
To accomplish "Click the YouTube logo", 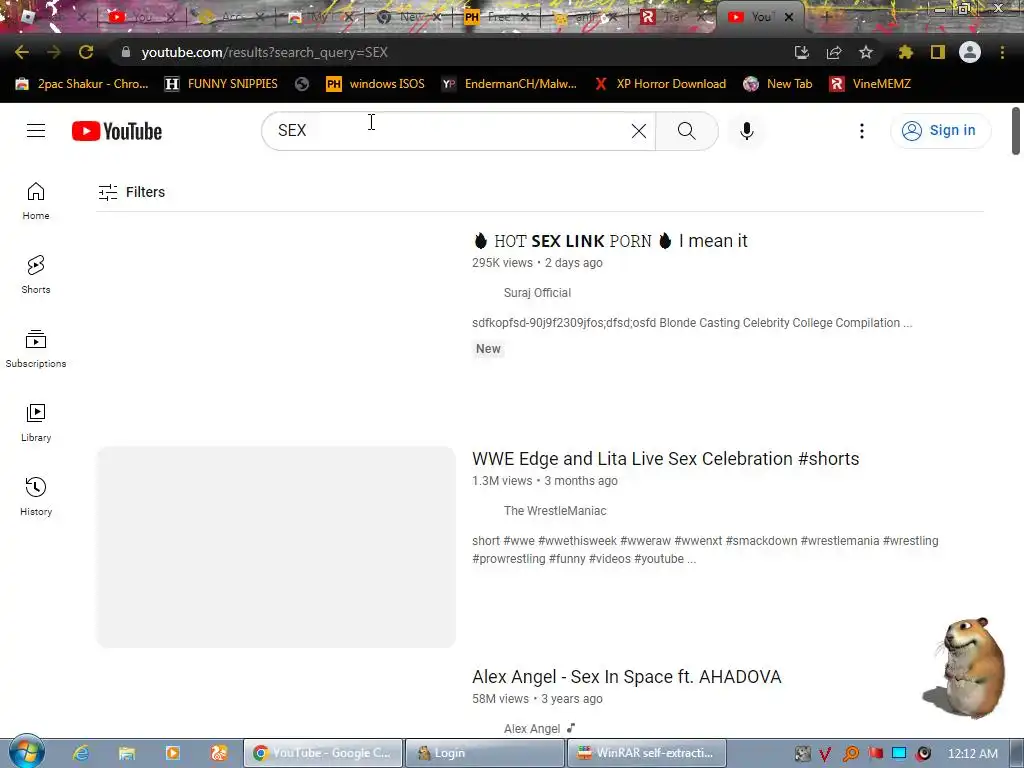I will click(117, 131).
